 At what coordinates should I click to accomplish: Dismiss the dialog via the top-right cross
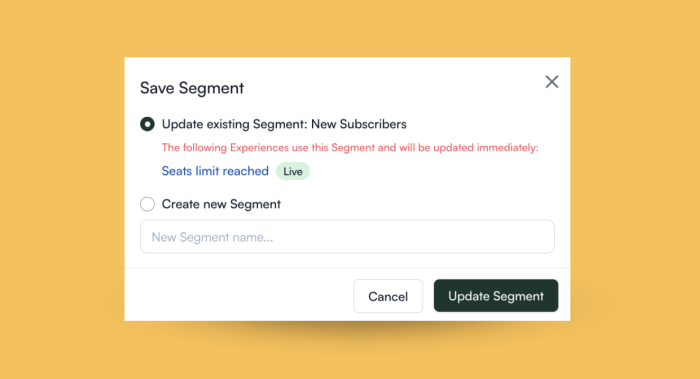[552, 82]
